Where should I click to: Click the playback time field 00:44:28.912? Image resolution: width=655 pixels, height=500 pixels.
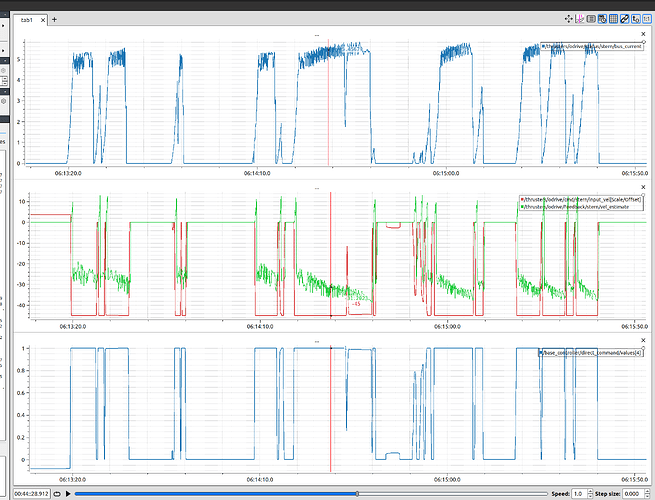(32, 494)
